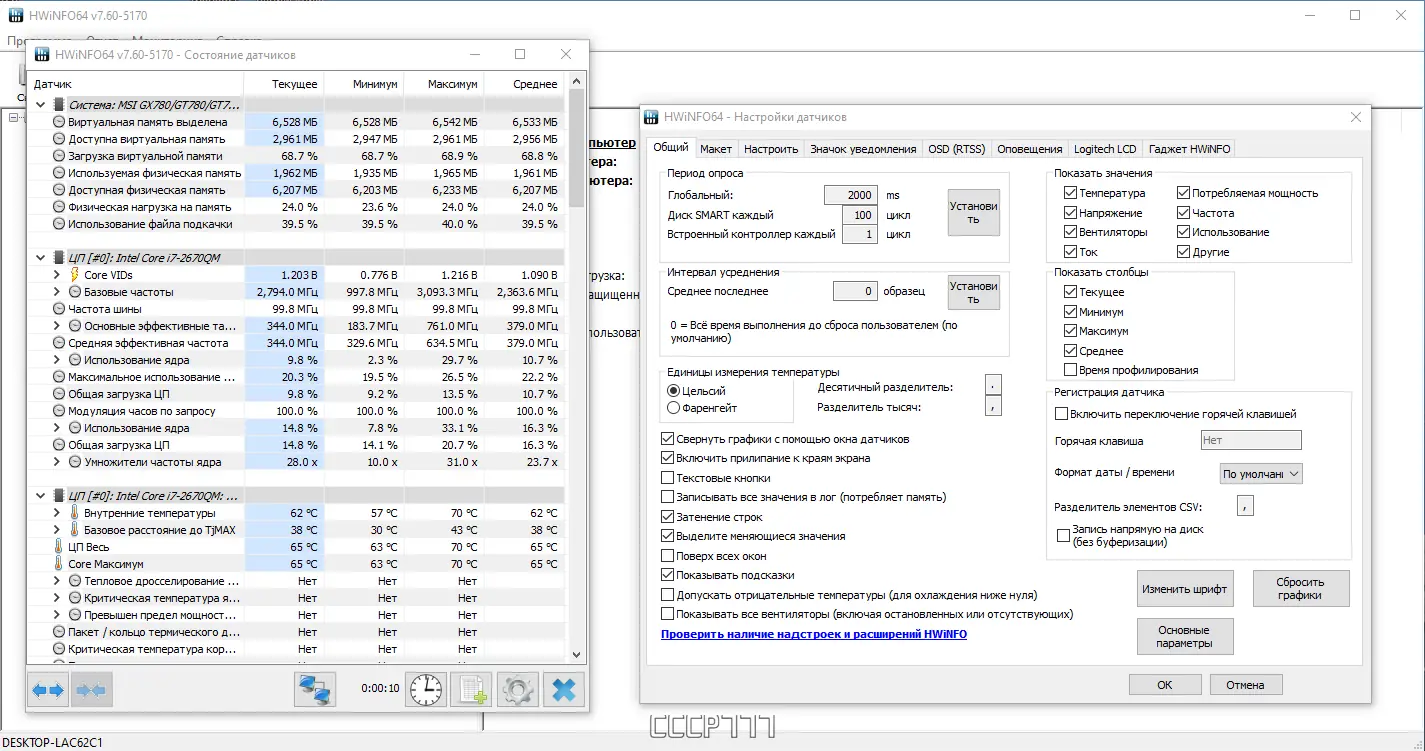Open the Формат даты / времени dropdown

1261,473
